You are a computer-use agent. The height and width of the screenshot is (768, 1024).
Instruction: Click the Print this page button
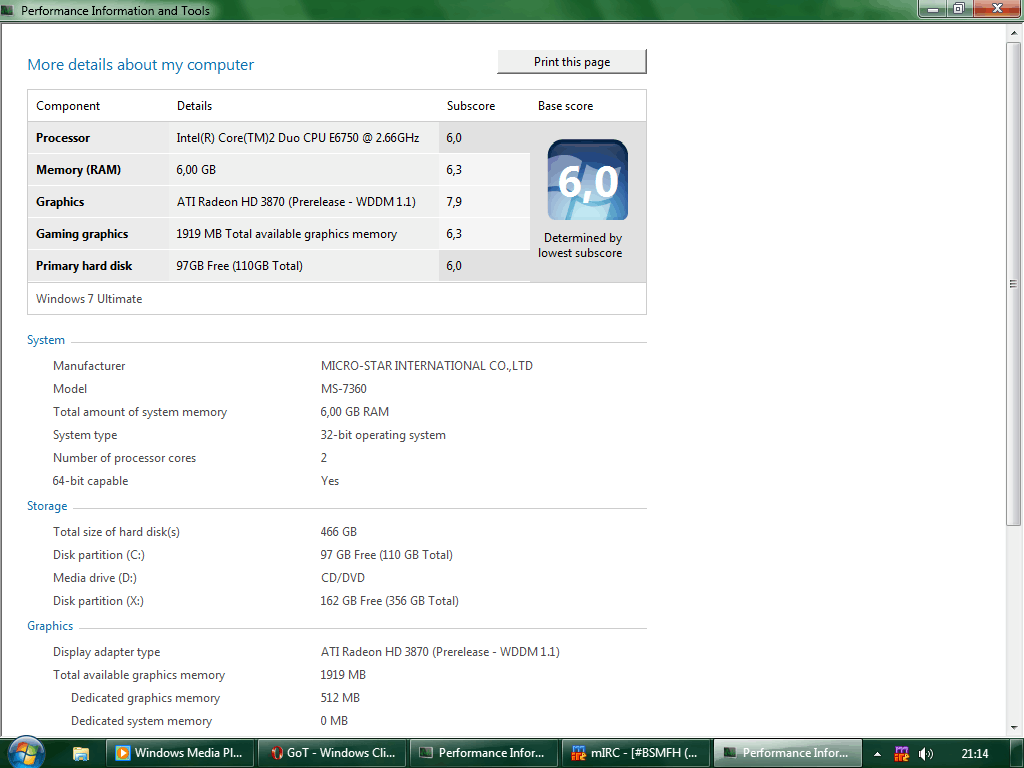point(571,61)
